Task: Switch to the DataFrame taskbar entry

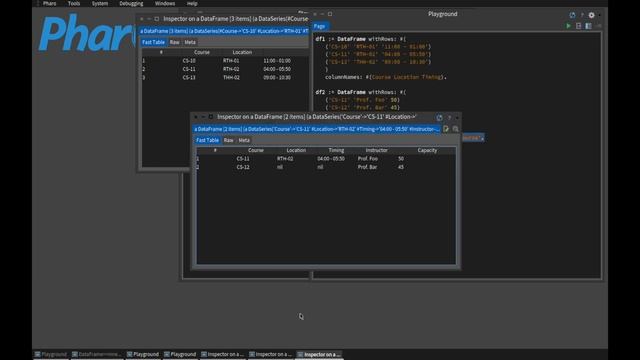Action: 97,354
